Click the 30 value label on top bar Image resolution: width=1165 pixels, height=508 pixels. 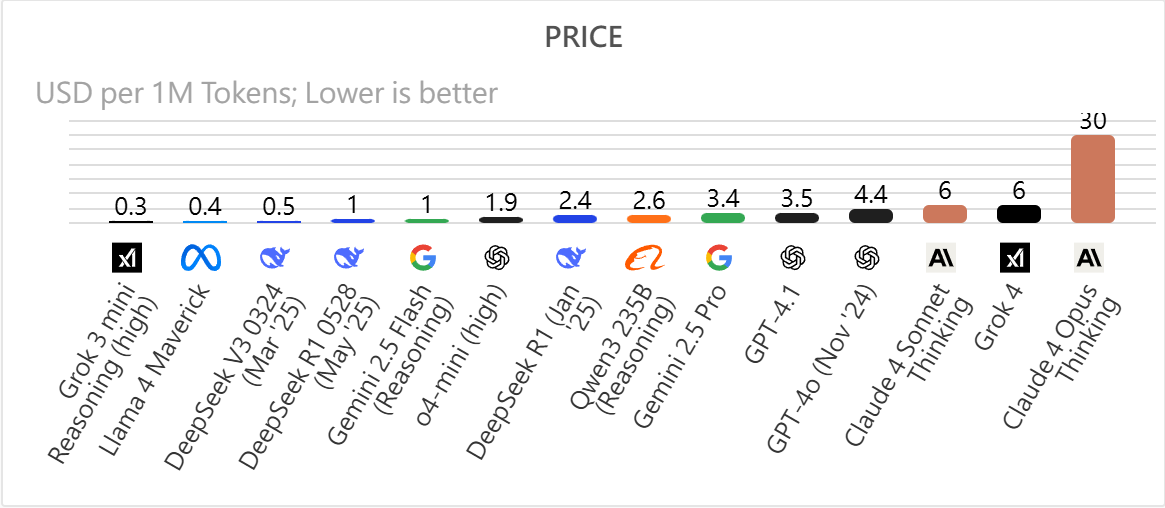click(1092, 121)
